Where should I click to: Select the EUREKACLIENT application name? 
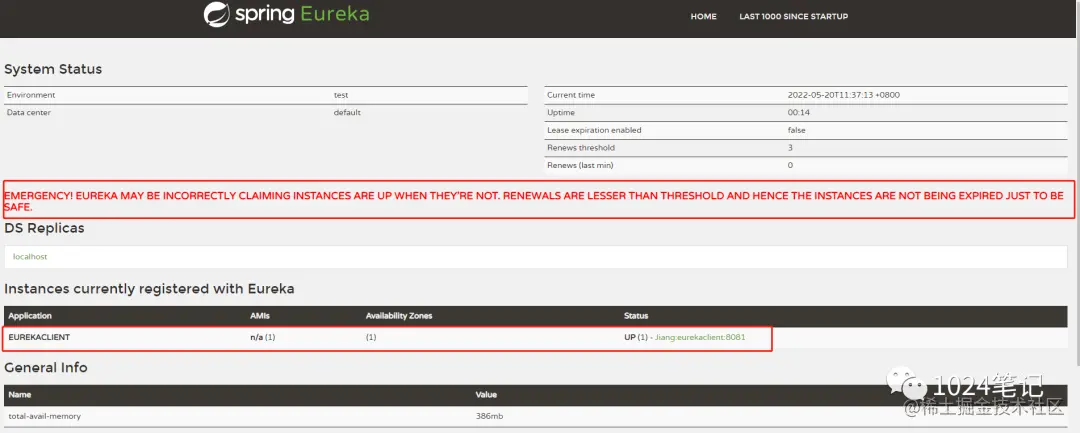click(x=39, y=337)
